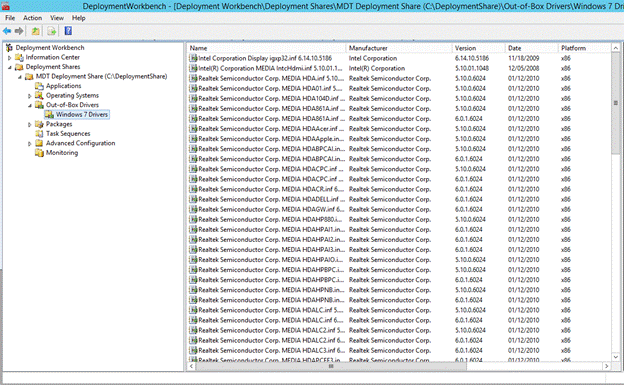Click the Forward arrow toolbar icon
Screen dimensions: 624x385
[19, 31]
